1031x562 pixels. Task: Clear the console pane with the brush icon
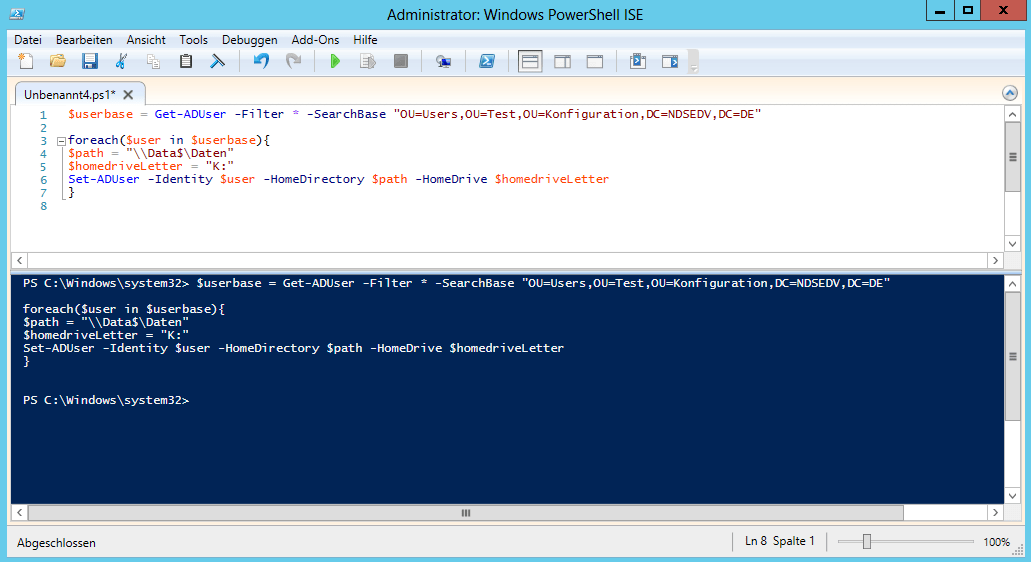pyautogui.click(x=217, y=62)
